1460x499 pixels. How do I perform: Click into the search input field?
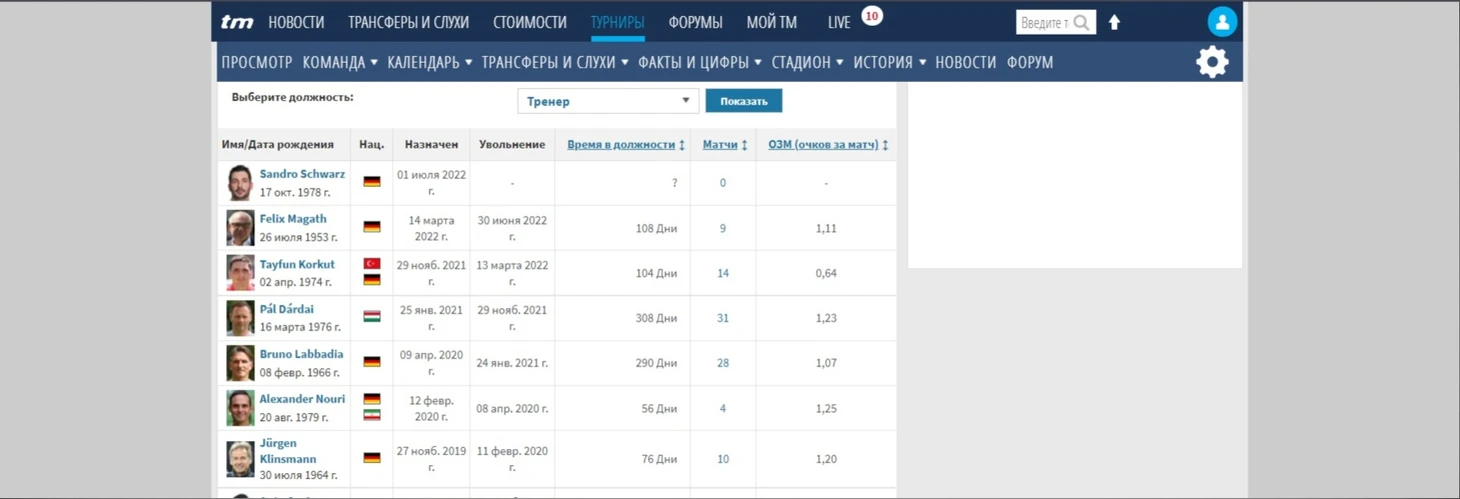[1044, 22]
